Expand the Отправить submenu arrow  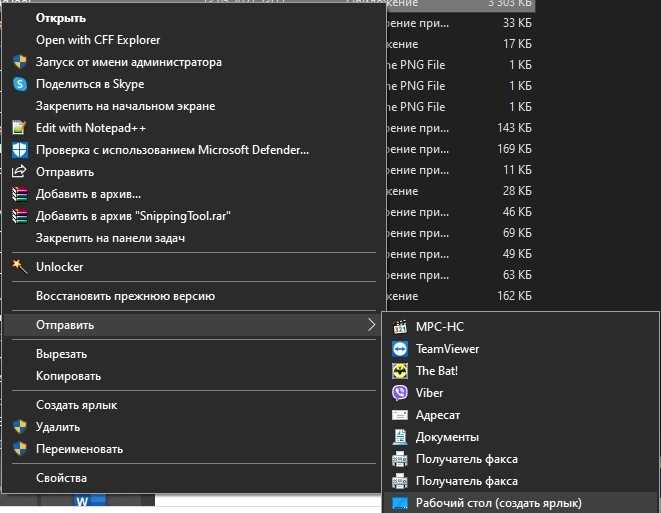[371, 325]
